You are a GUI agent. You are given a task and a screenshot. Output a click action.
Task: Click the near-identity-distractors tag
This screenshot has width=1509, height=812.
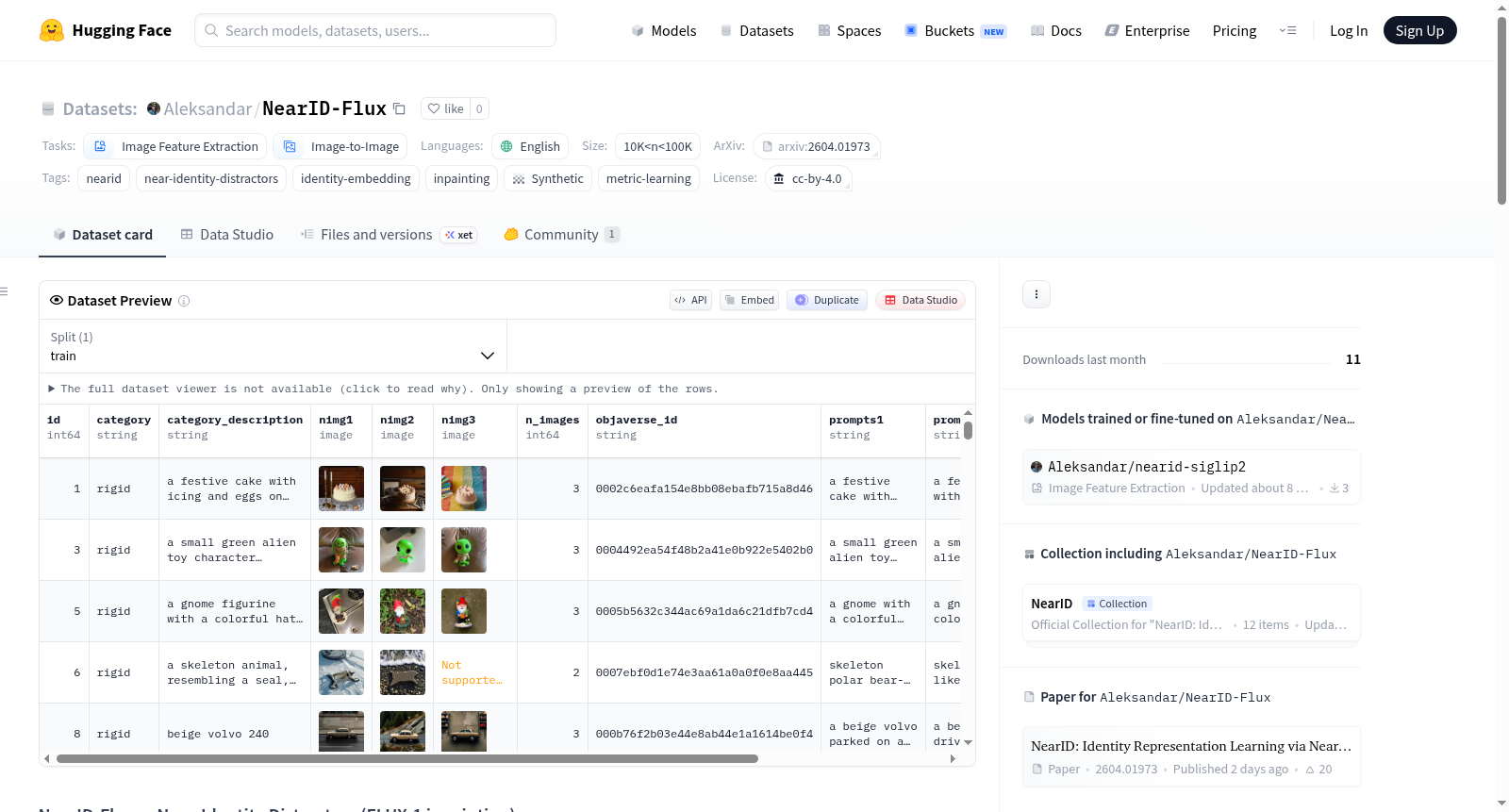211,178
